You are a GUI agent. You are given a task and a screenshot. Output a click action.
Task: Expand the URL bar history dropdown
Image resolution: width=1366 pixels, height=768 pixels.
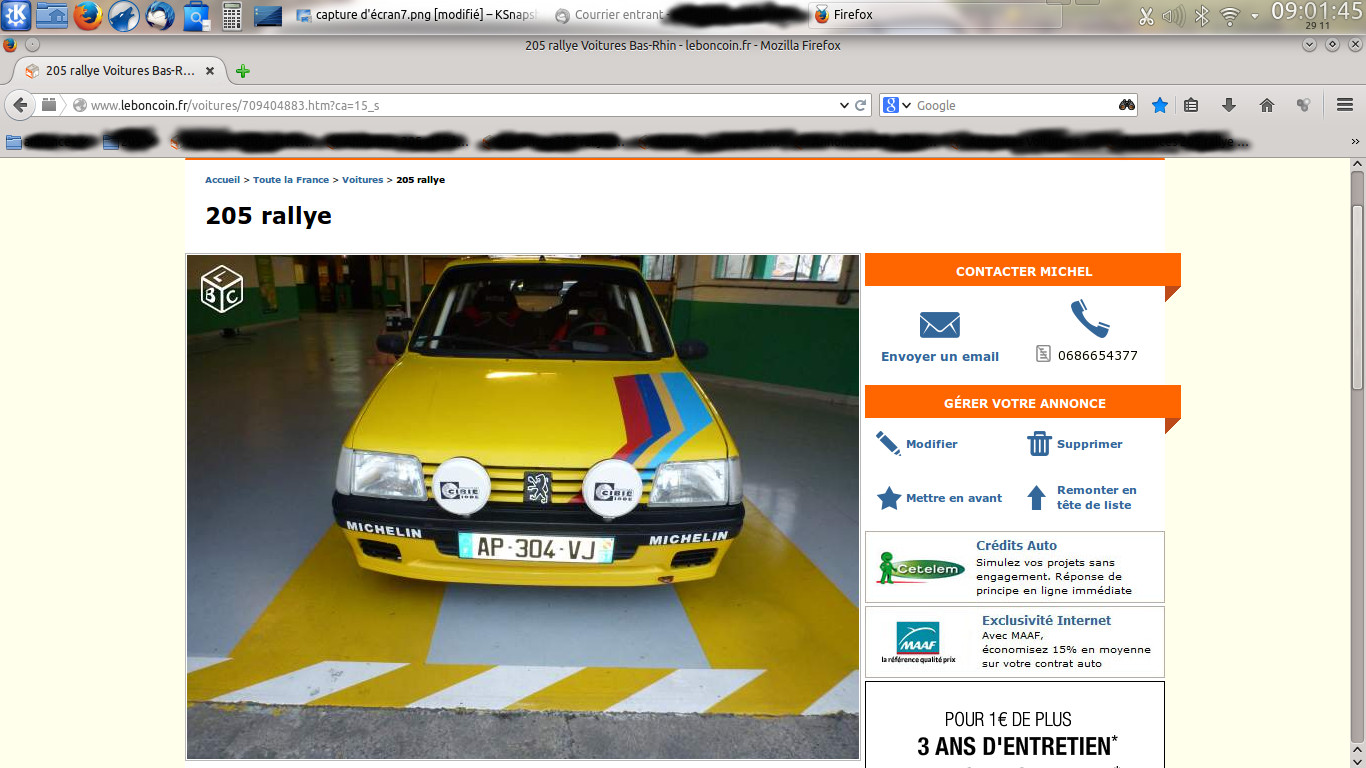[843, 105]
